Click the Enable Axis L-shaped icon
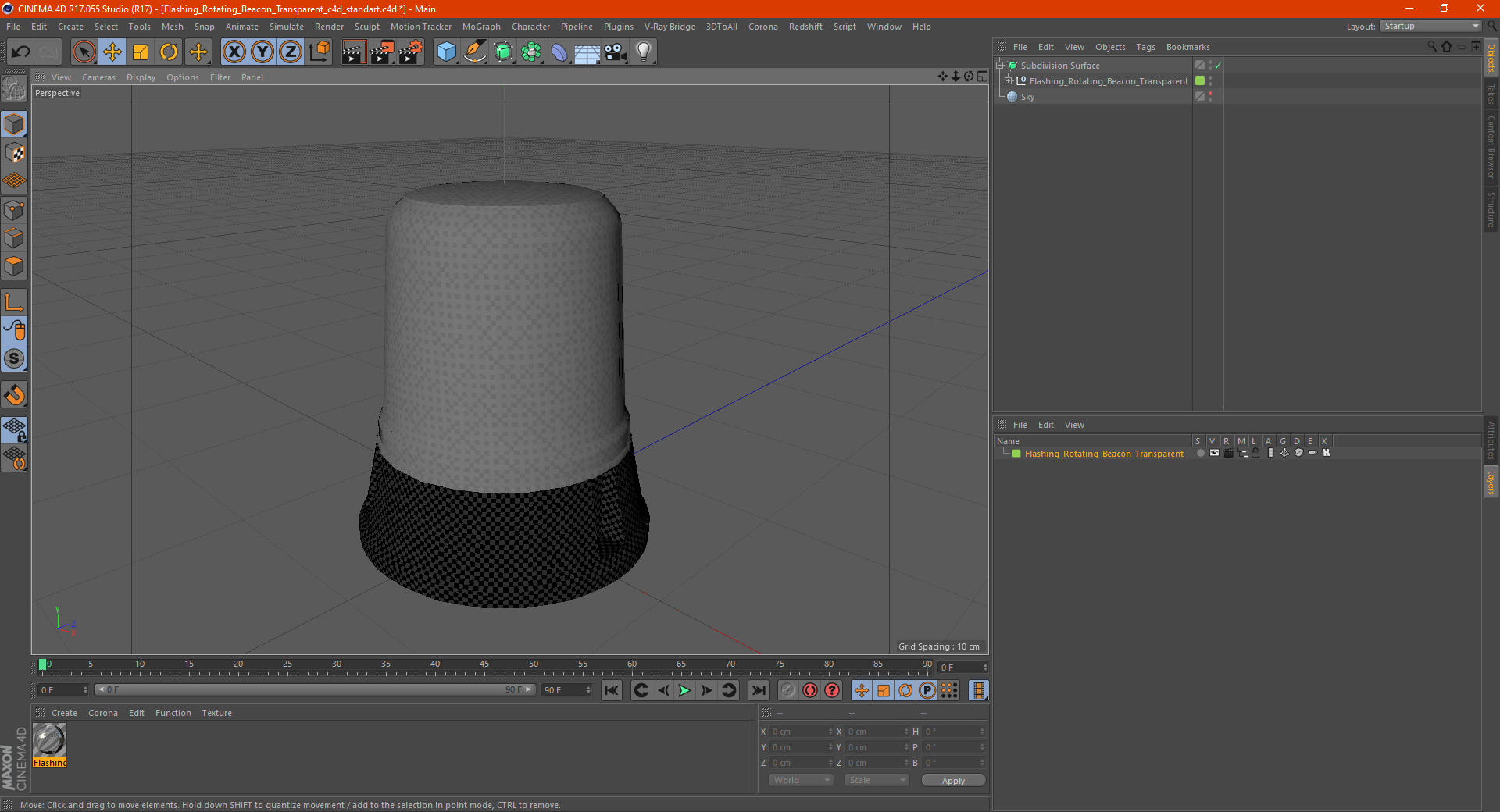Screen dimensions: 1500x812 pyautogui.click(x=14, y=302)
